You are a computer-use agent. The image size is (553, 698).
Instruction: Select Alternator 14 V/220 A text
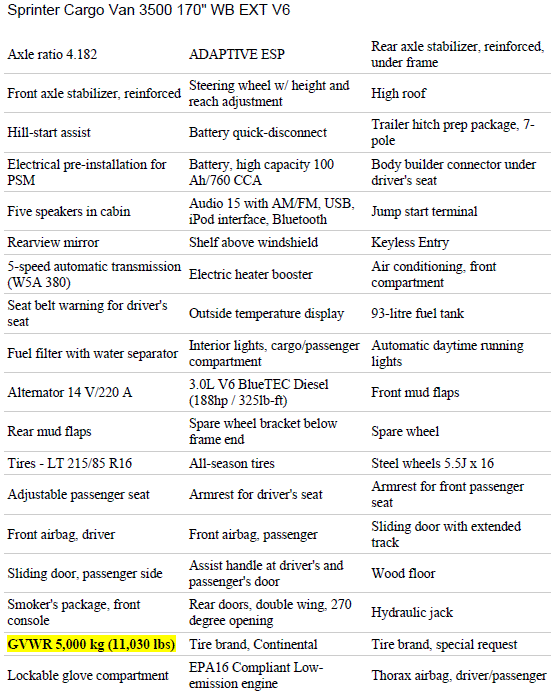[70, 392]
